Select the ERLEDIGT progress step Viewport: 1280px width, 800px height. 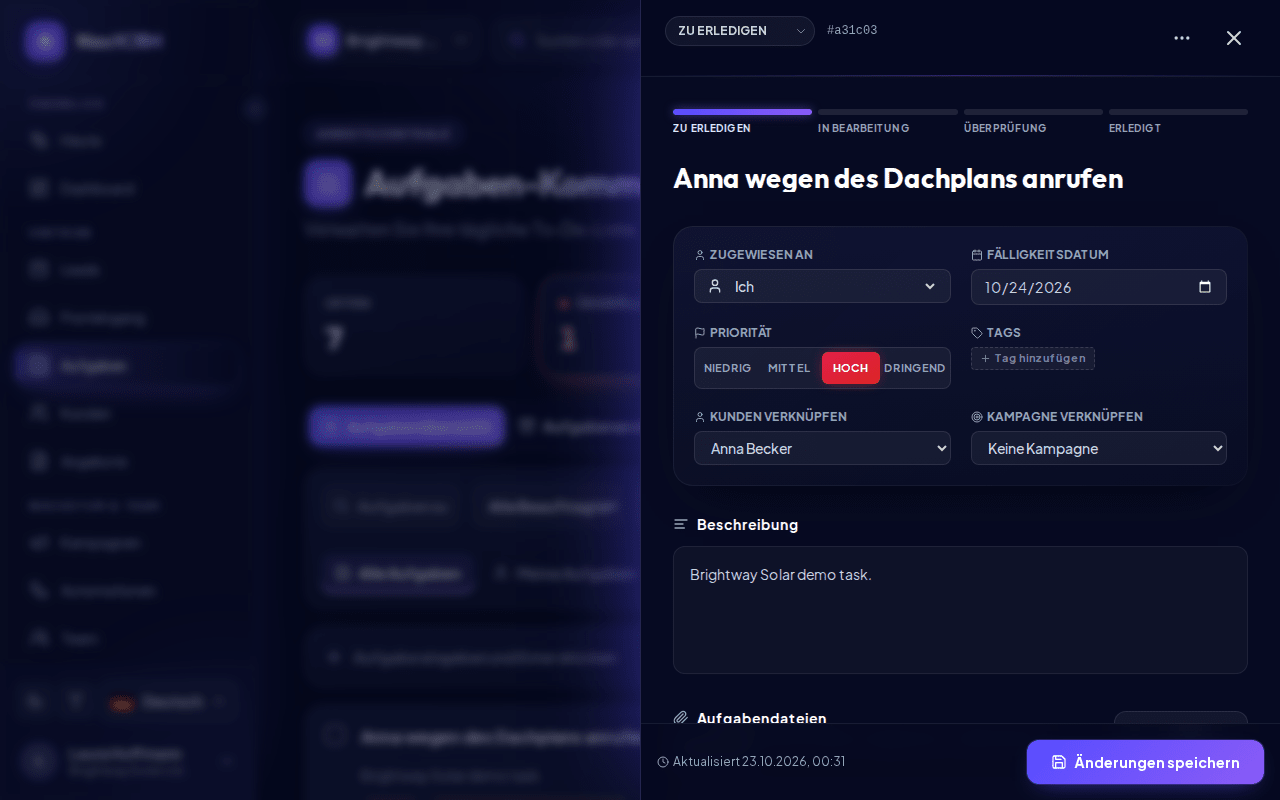coord(1178,121)
